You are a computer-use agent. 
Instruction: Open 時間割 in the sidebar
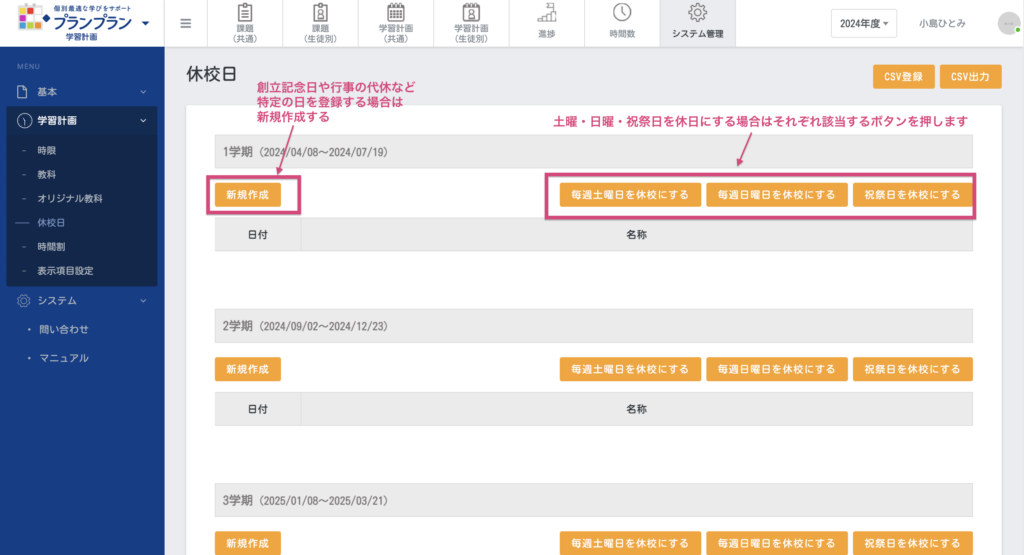point(51,247)
